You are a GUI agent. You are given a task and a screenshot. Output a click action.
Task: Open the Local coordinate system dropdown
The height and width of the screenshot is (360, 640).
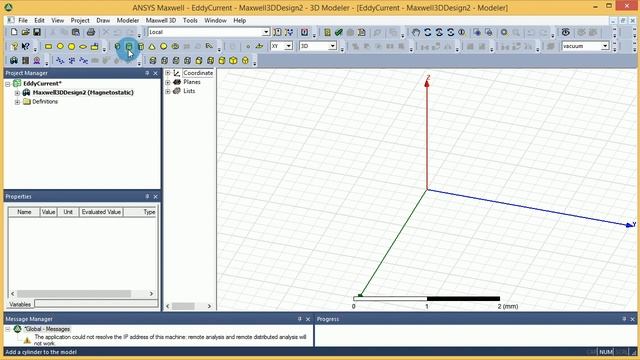pyautogui.click(x=266, y=32)
